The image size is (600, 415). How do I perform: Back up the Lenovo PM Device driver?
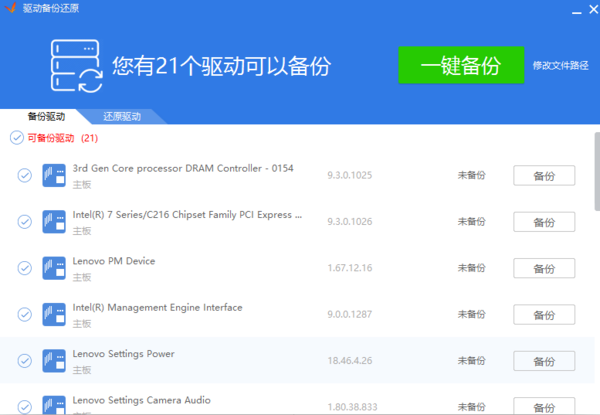[544, 268]
